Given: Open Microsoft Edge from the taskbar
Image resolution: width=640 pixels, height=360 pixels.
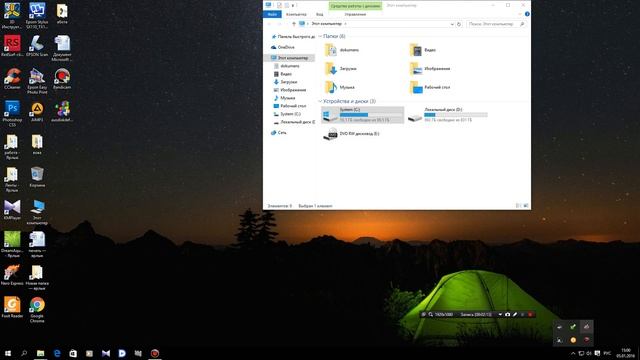Looking at the screenshot, I should [x=57, y=353].
